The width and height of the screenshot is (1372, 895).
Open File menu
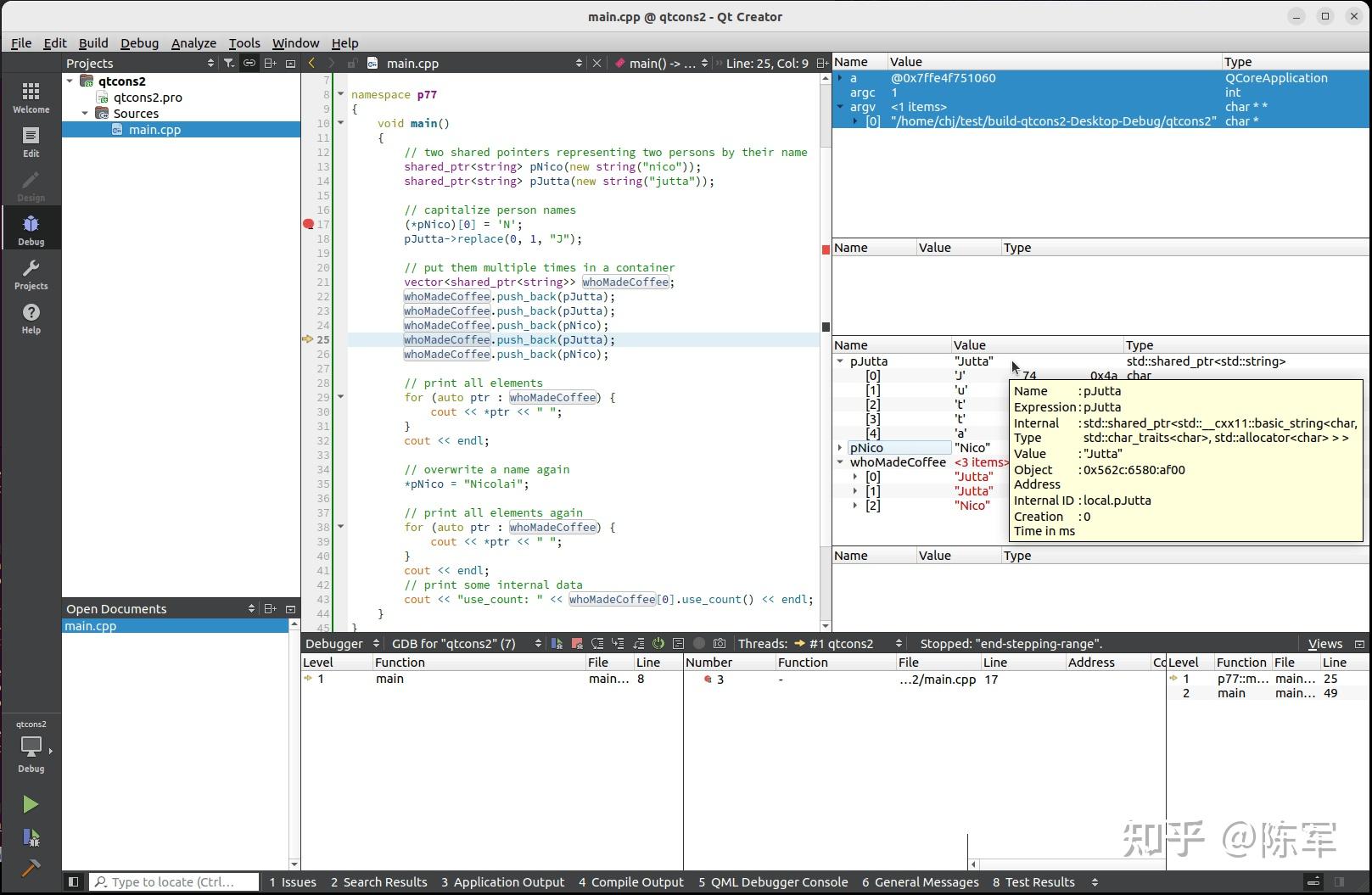pyautogui.click(x=21, y=43)
